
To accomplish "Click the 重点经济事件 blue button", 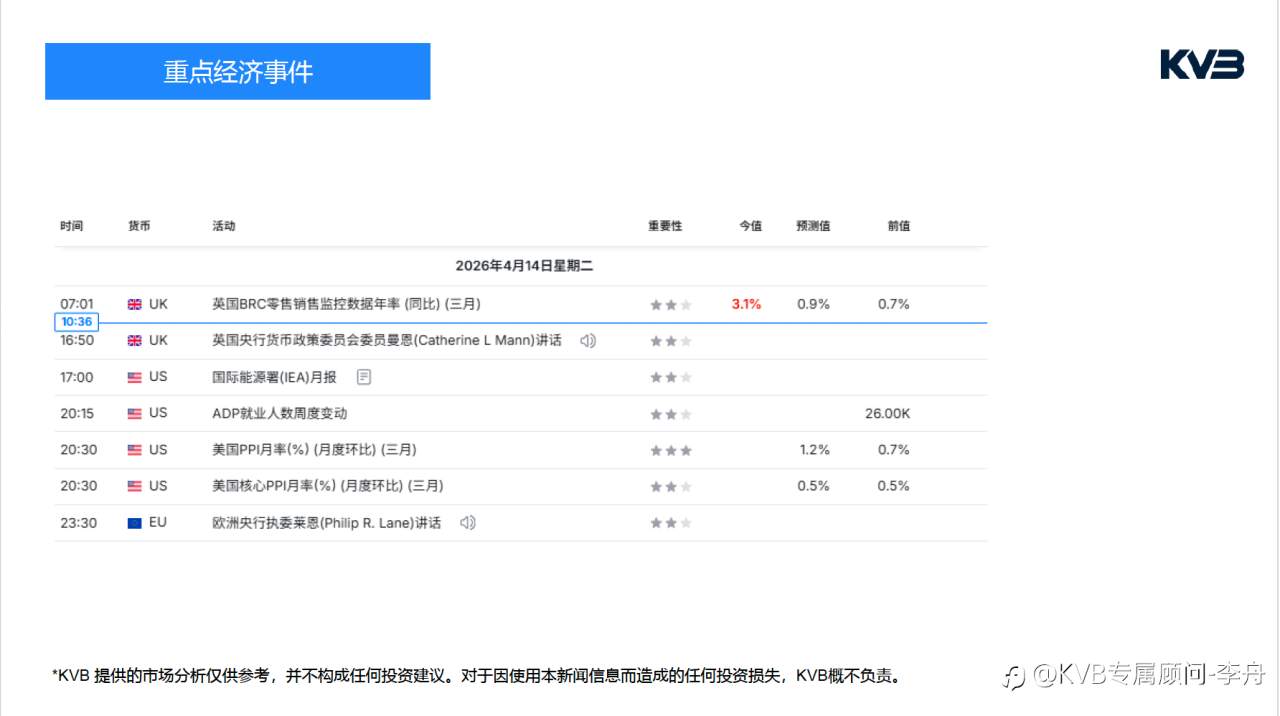I will pyautogui.click(x=237, y=71).
